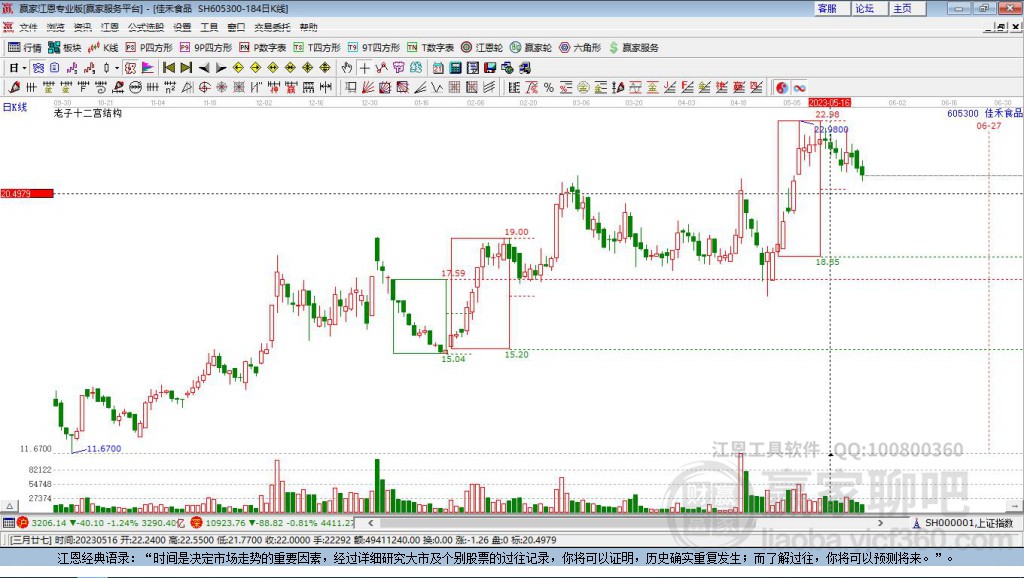Click the 10923.76 Shenzhen index reading
The height and width of the screenshot is (578, 1024).
pos(225,522)
